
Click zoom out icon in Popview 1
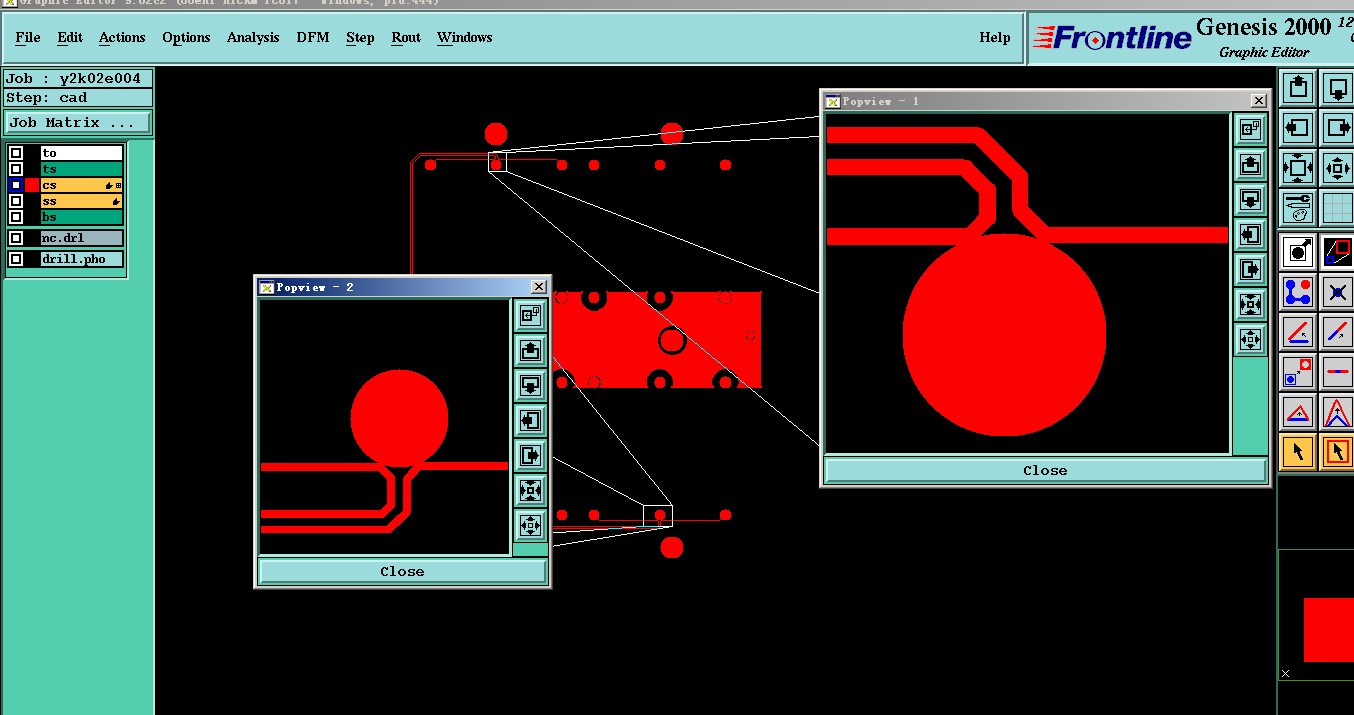[x=1250, y=339]
